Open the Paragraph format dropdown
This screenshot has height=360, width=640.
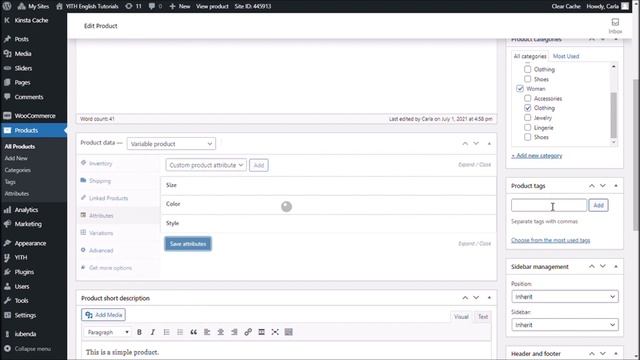tap(108, 332)
